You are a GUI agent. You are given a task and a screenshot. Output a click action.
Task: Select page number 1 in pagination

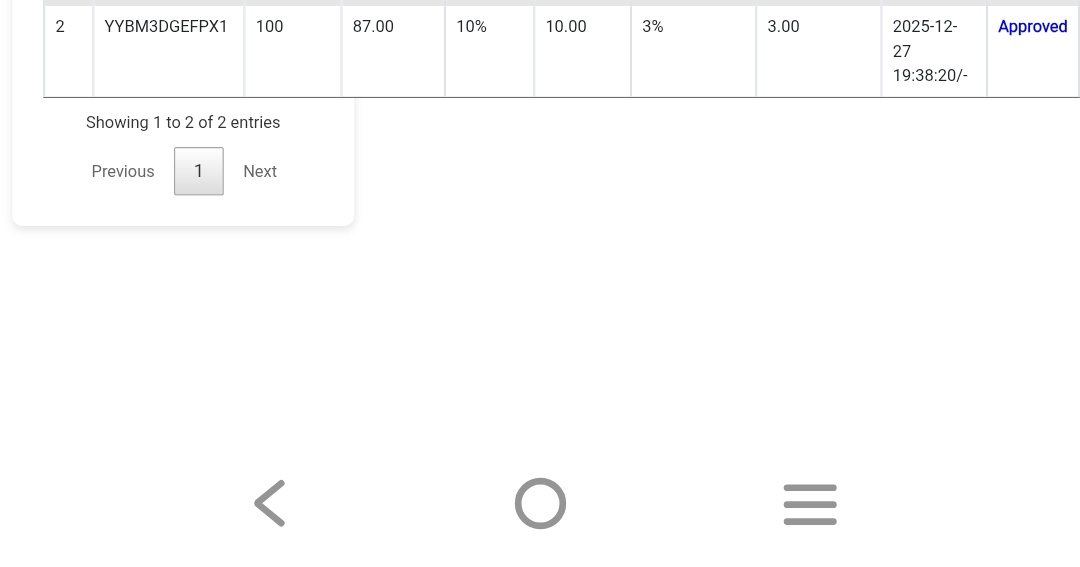tap(198, 171)
